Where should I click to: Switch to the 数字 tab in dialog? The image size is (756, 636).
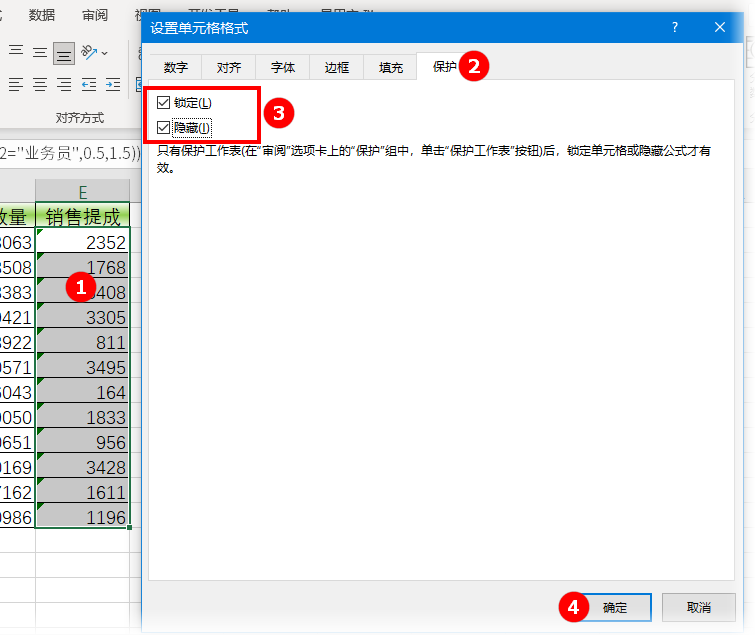point(176,67)
